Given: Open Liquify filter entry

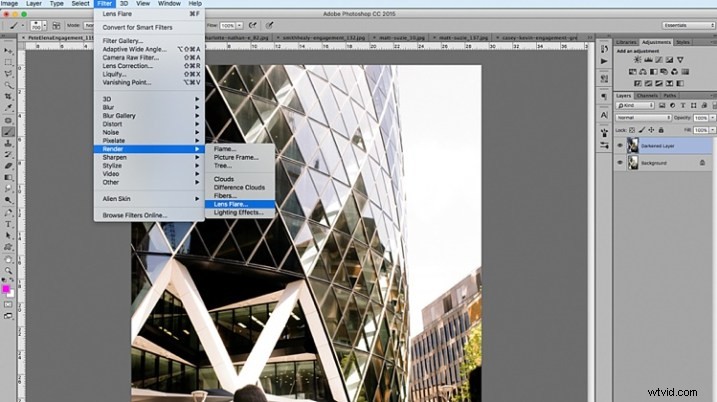Looking at the screenshot, I should 149,74.
